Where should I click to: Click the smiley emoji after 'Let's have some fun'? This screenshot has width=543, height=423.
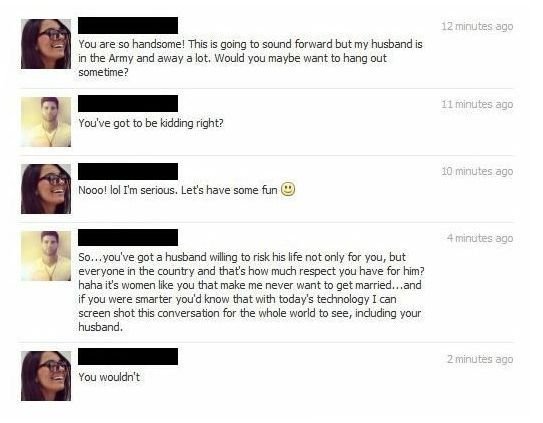[x=288, y=189]
